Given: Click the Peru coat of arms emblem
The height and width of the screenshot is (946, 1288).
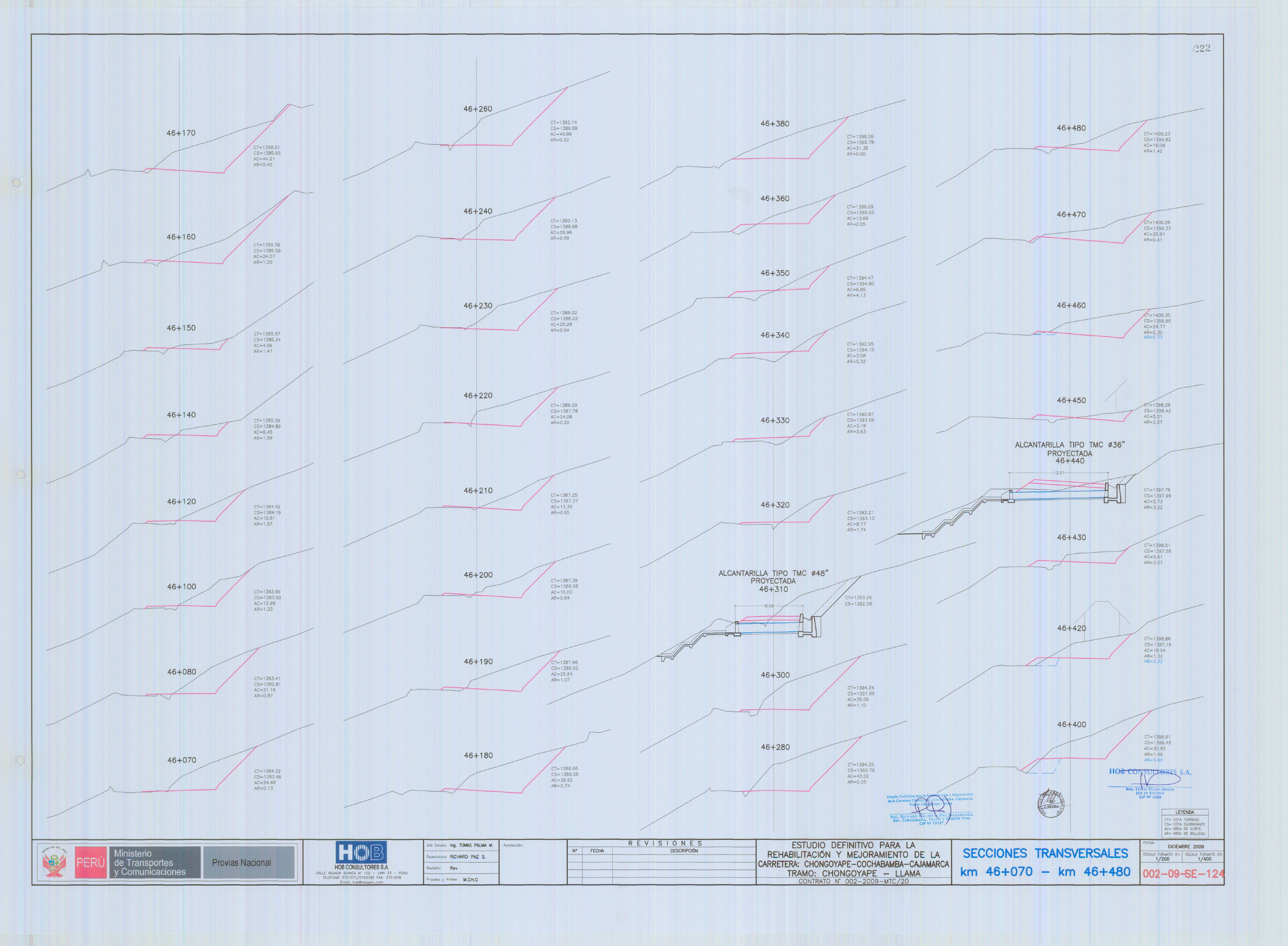Looking at the screenshot, I should click(x=54, y=862).
